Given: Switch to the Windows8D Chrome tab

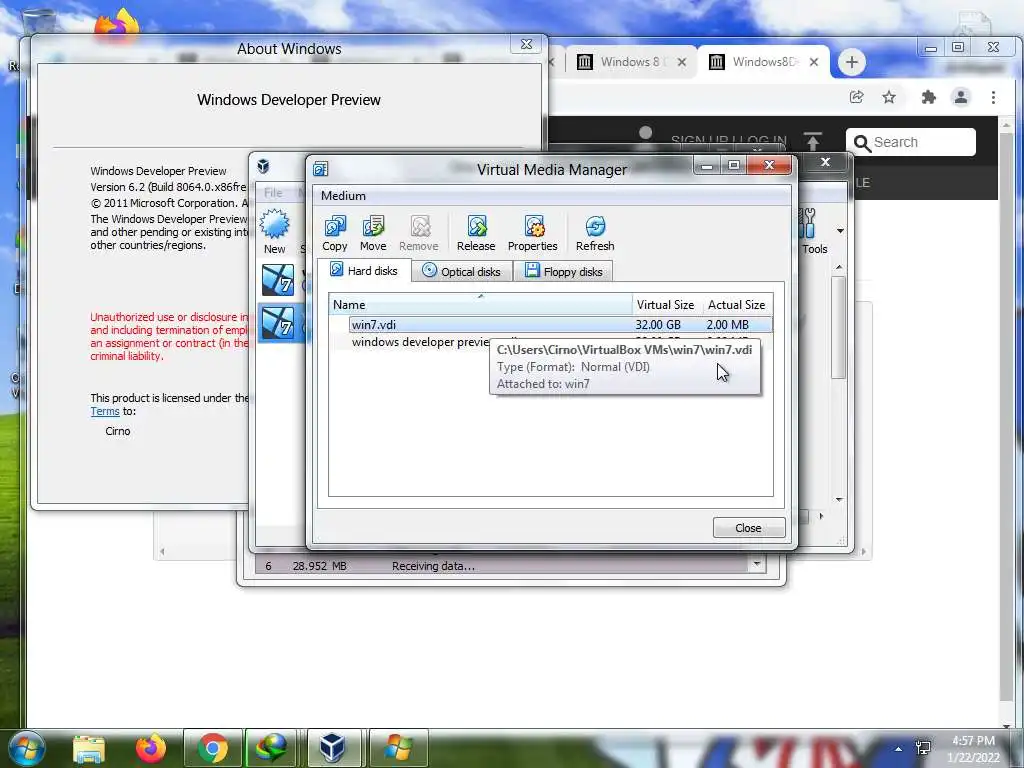Looking at the screenshot, I should (x=764, y=62).
